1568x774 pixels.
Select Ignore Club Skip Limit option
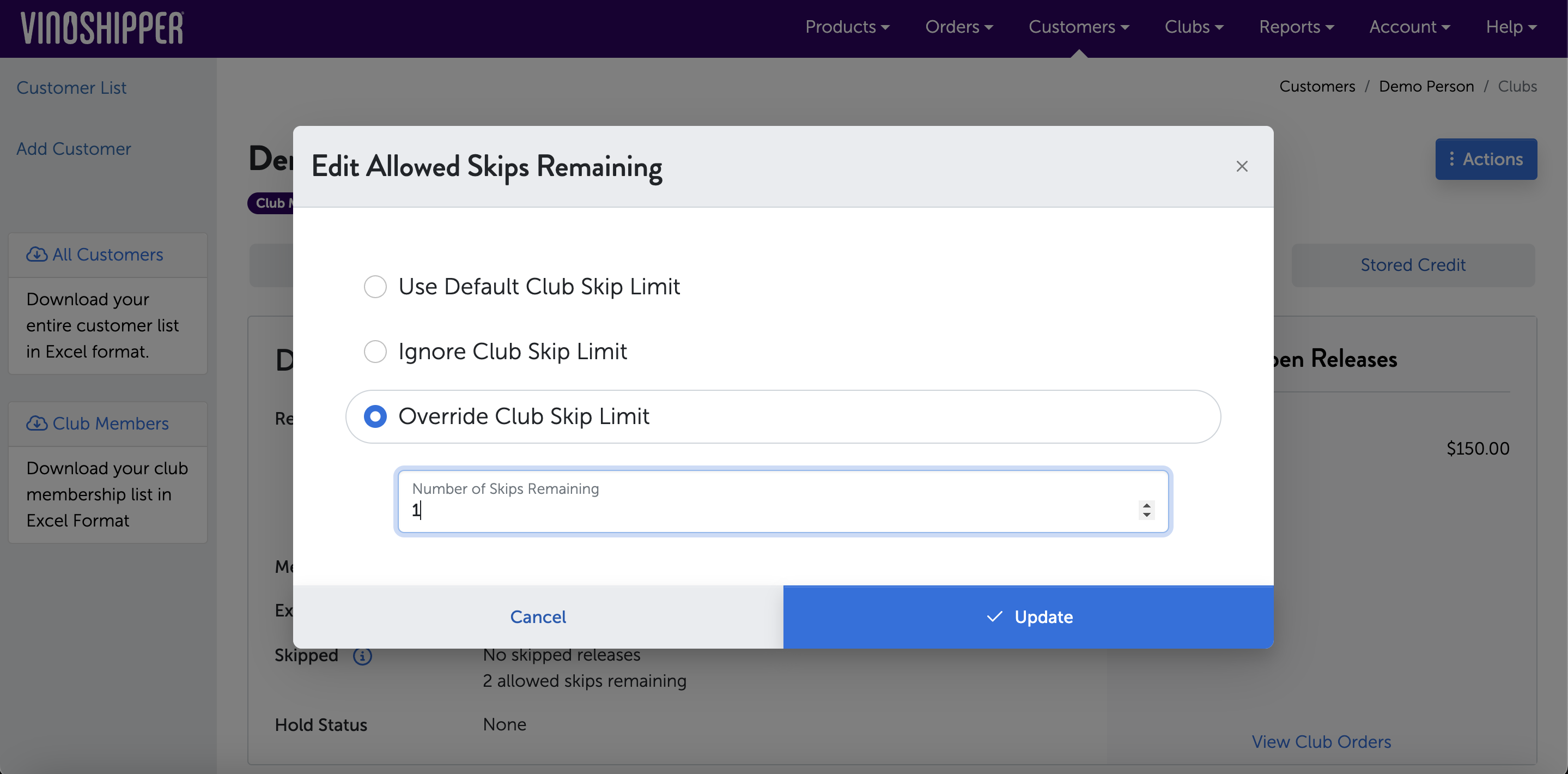(x=375, y=352)
